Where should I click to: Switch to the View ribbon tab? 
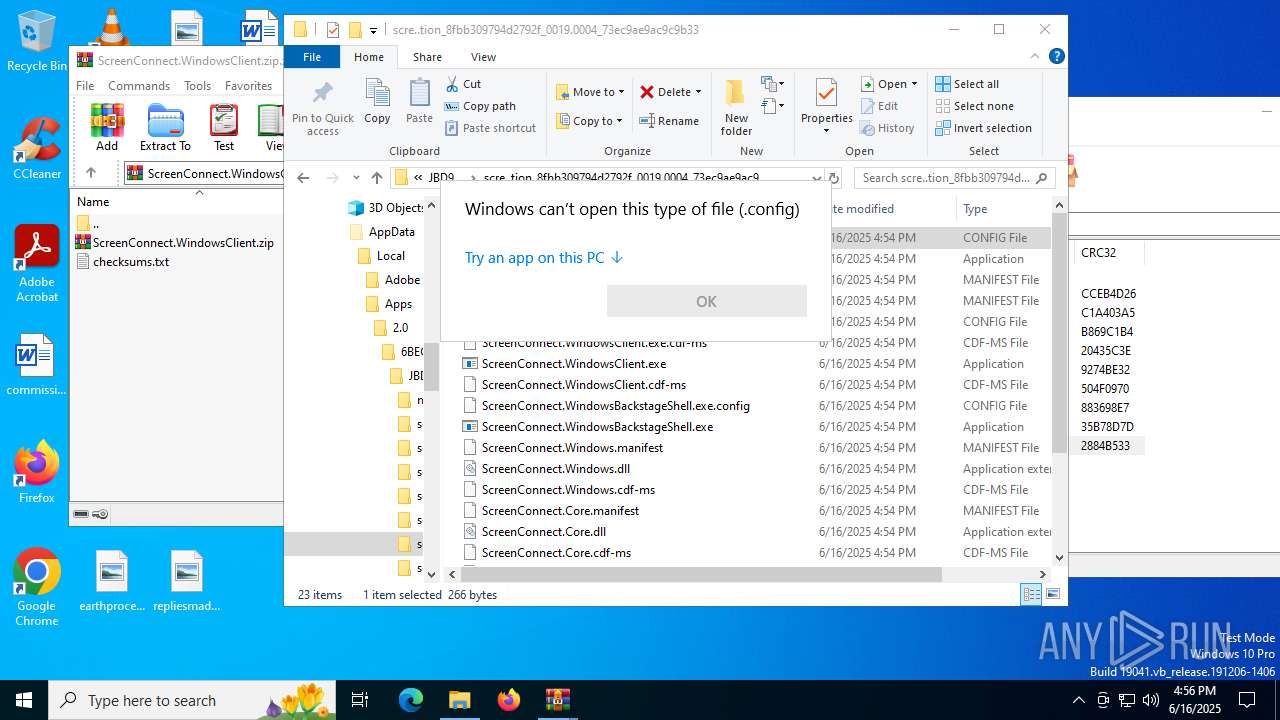coord(483,57)
